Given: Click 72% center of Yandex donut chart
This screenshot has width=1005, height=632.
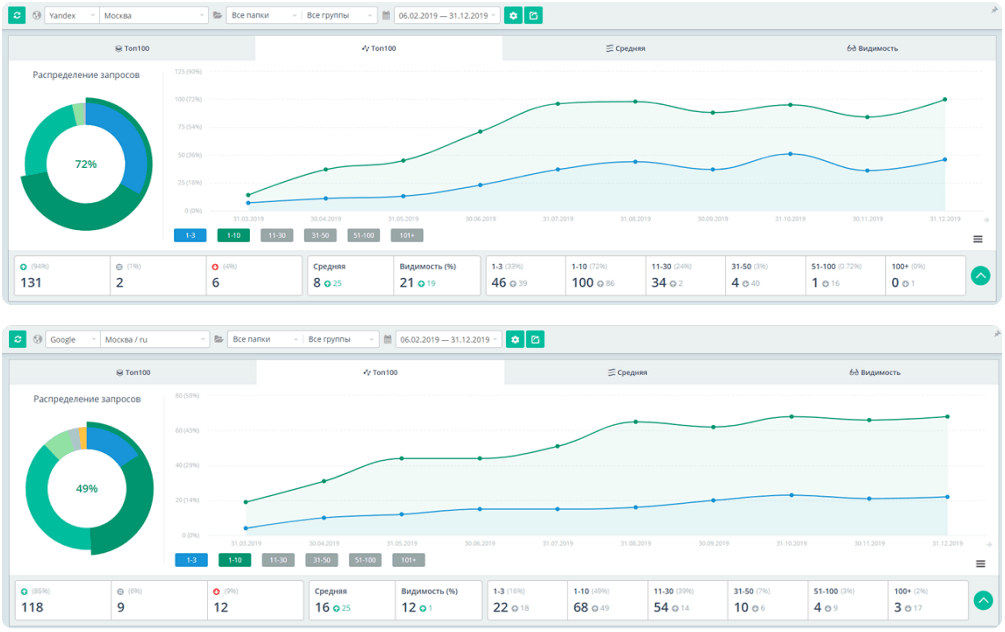Looking at the screenshot, I should tap(86, 164).
